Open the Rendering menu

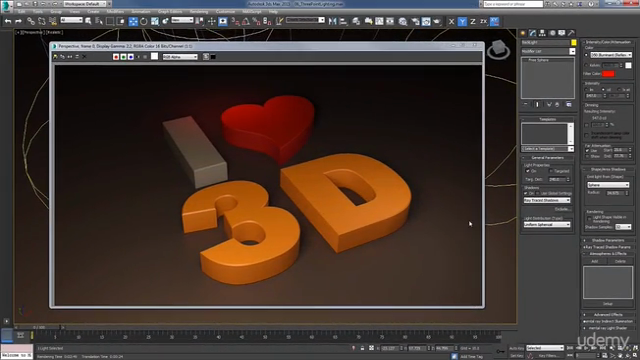[199, 11]
